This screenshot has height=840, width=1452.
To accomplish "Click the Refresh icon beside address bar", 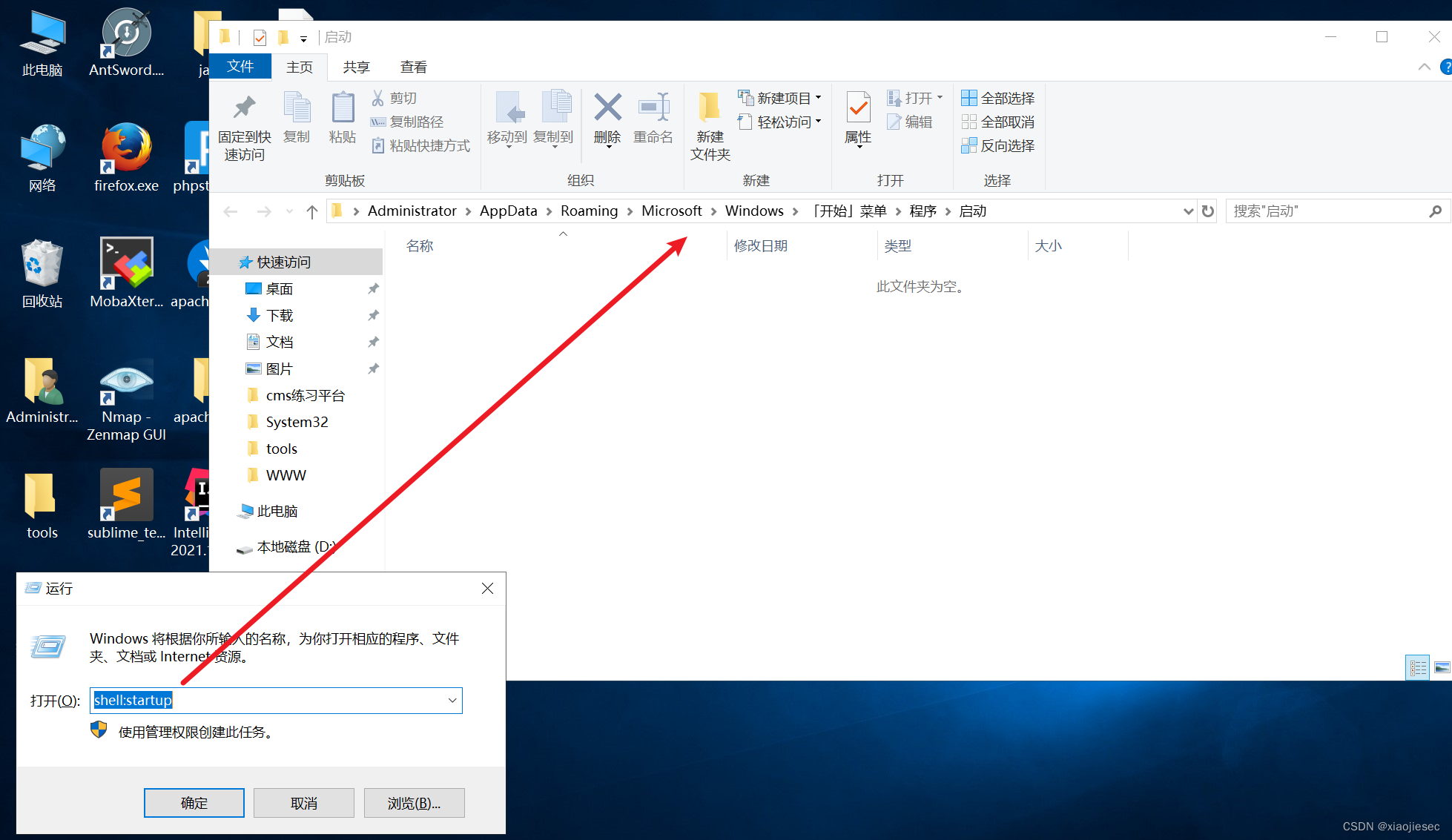I will pos(1208,211).
